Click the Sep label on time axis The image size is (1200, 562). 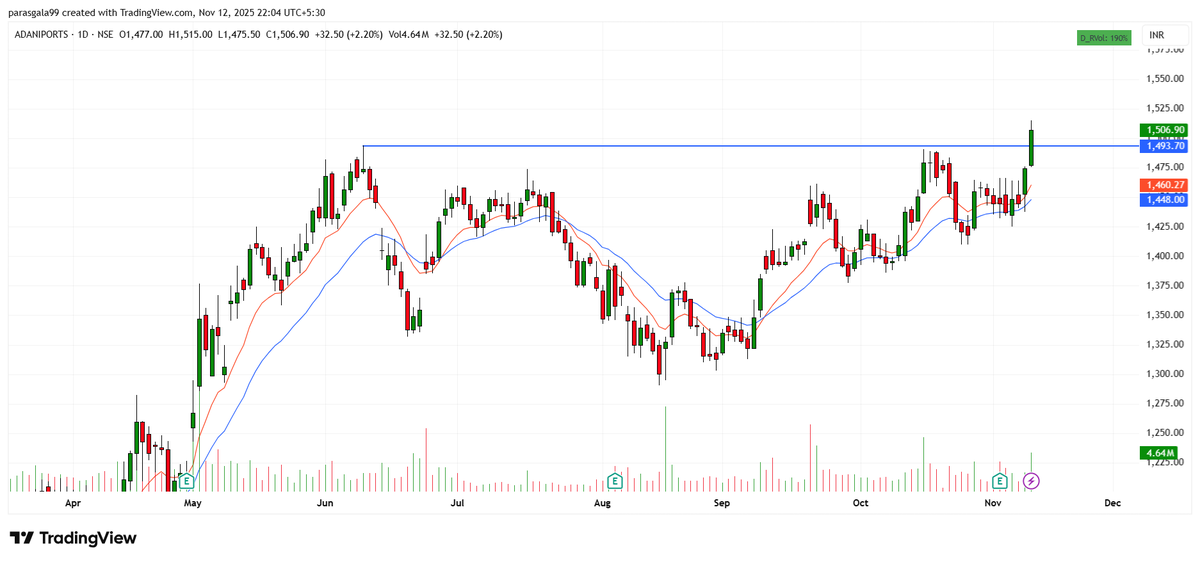pyautogui.click(x=722, y=504)
